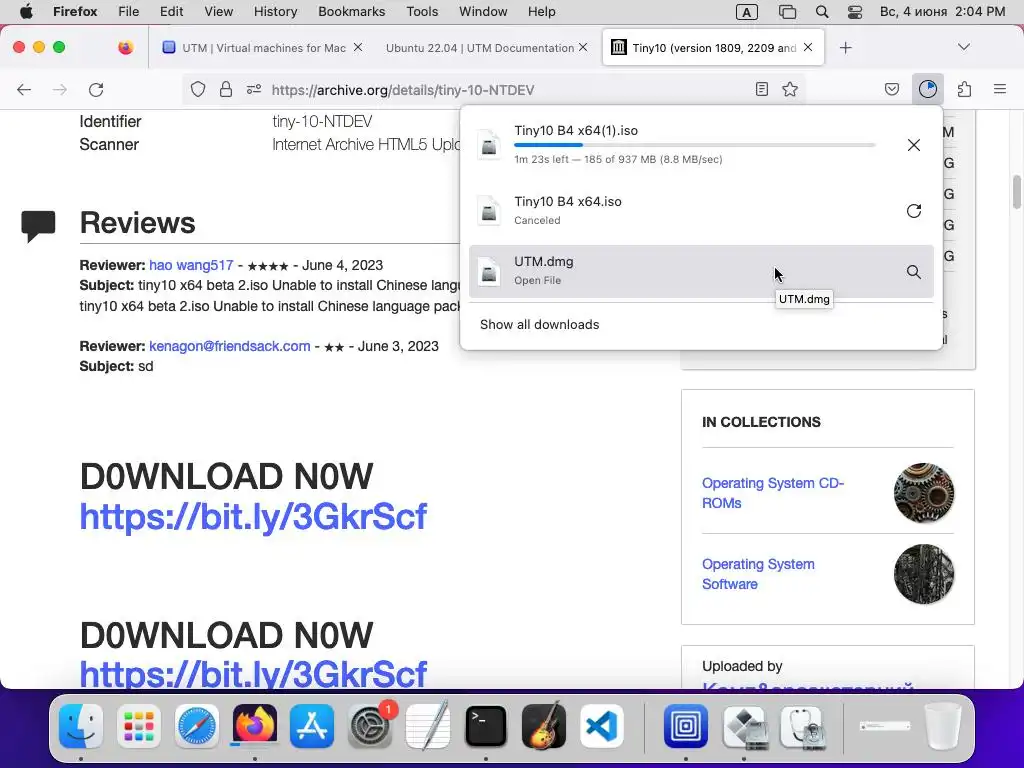Open the File menu

coord(128,12)
